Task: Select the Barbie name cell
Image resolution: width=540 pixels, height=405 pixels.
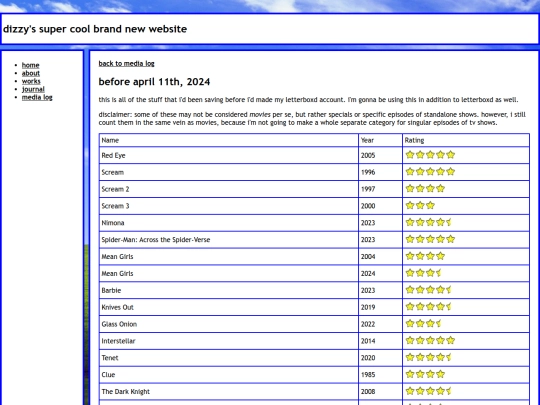Action: pyautogui.click(x=229, y=290)
